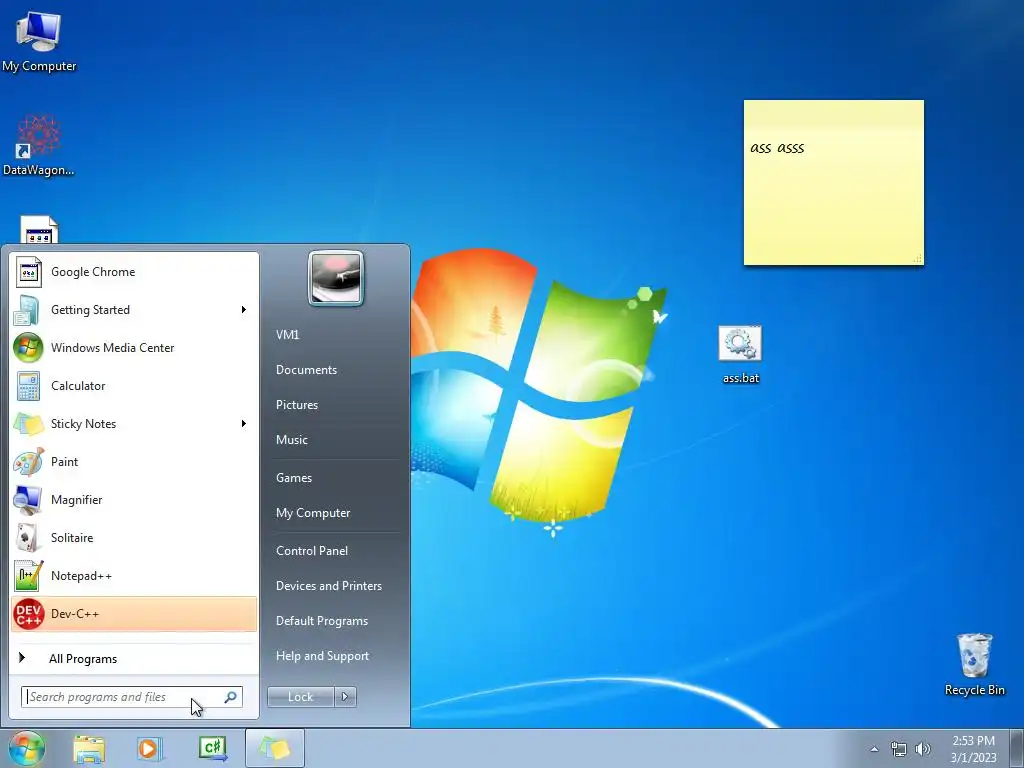Screen dimensions: 1024x768
Task: Click the C# taskbar icon
Action: (213, 749)
